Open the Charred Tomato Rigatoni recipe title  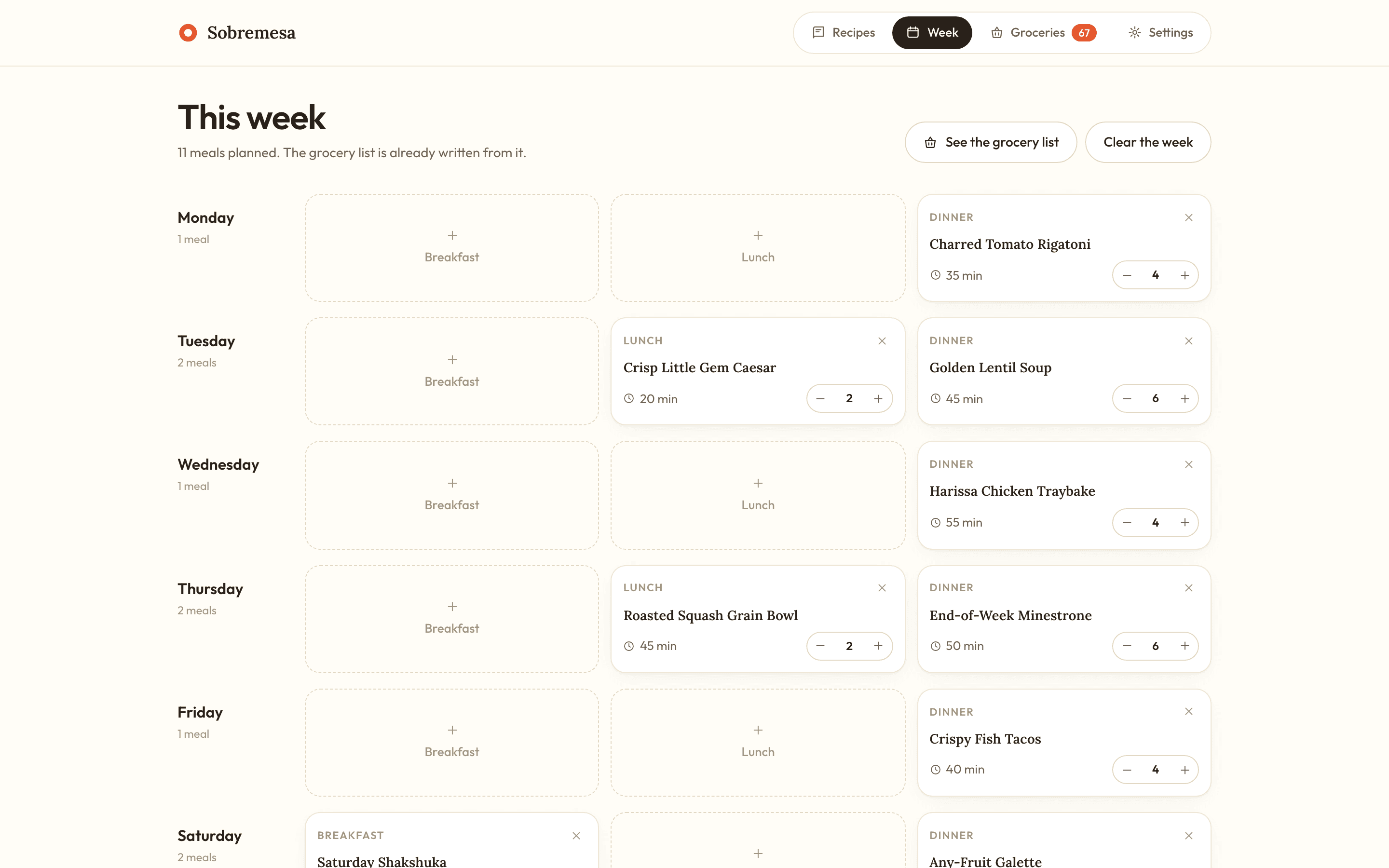[x=1009, y=244]
